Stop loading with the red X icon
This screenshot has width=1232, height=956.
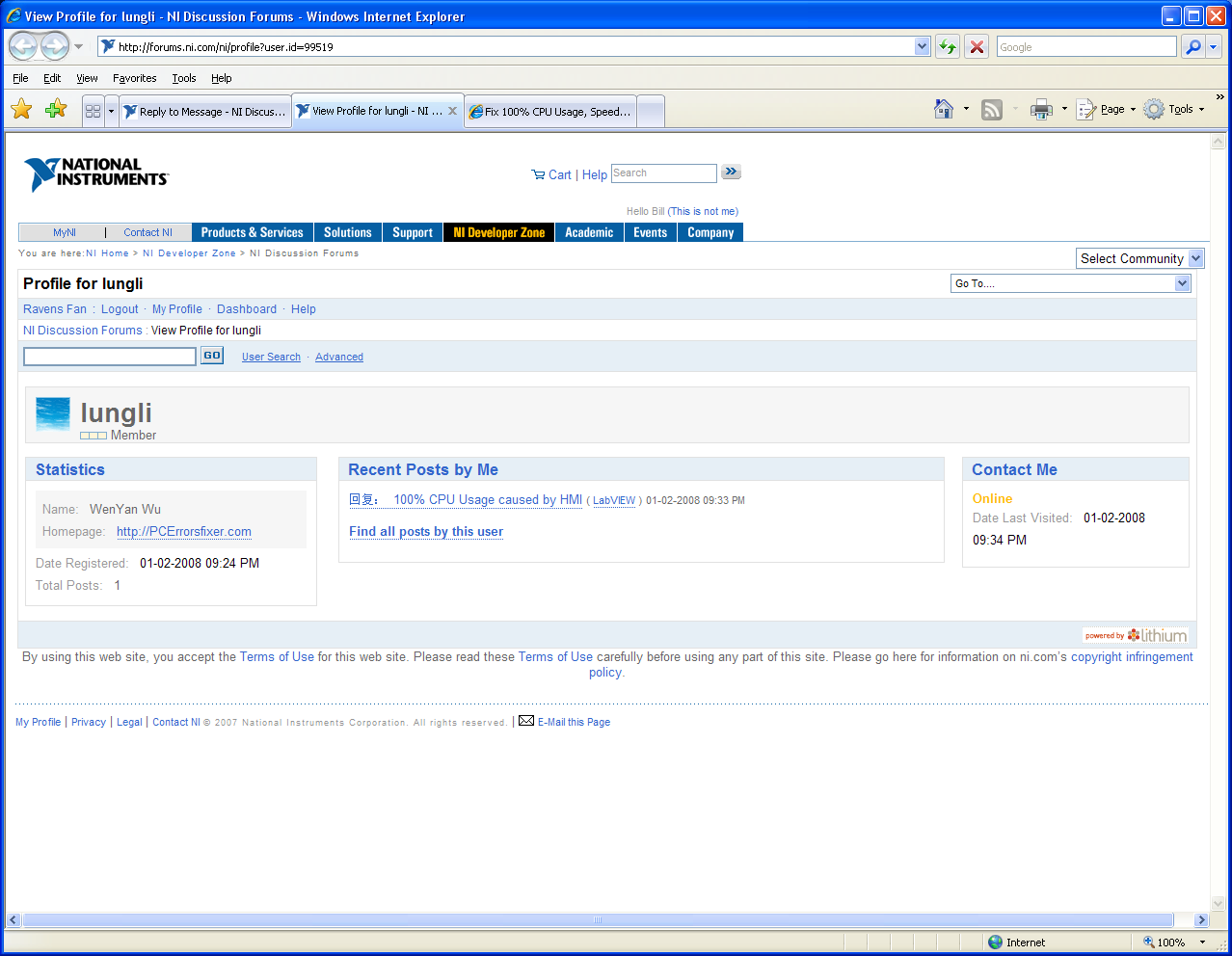977,46
